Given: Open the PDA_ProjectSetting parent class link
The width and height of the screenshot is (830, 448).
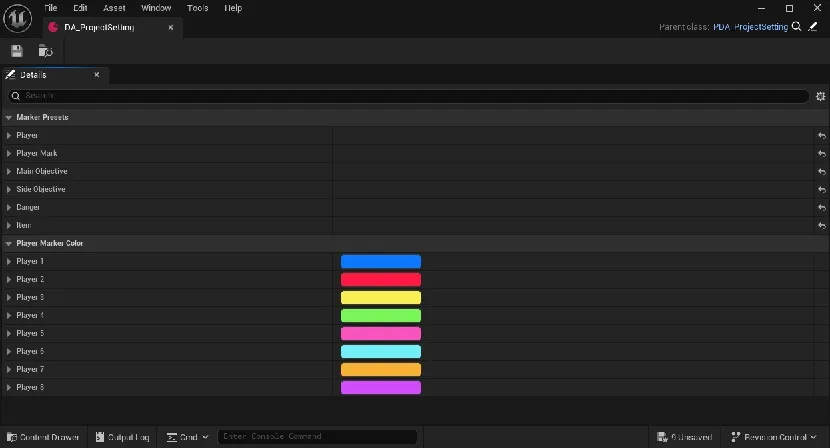Looking at the screenshot, I should (750, 27).
